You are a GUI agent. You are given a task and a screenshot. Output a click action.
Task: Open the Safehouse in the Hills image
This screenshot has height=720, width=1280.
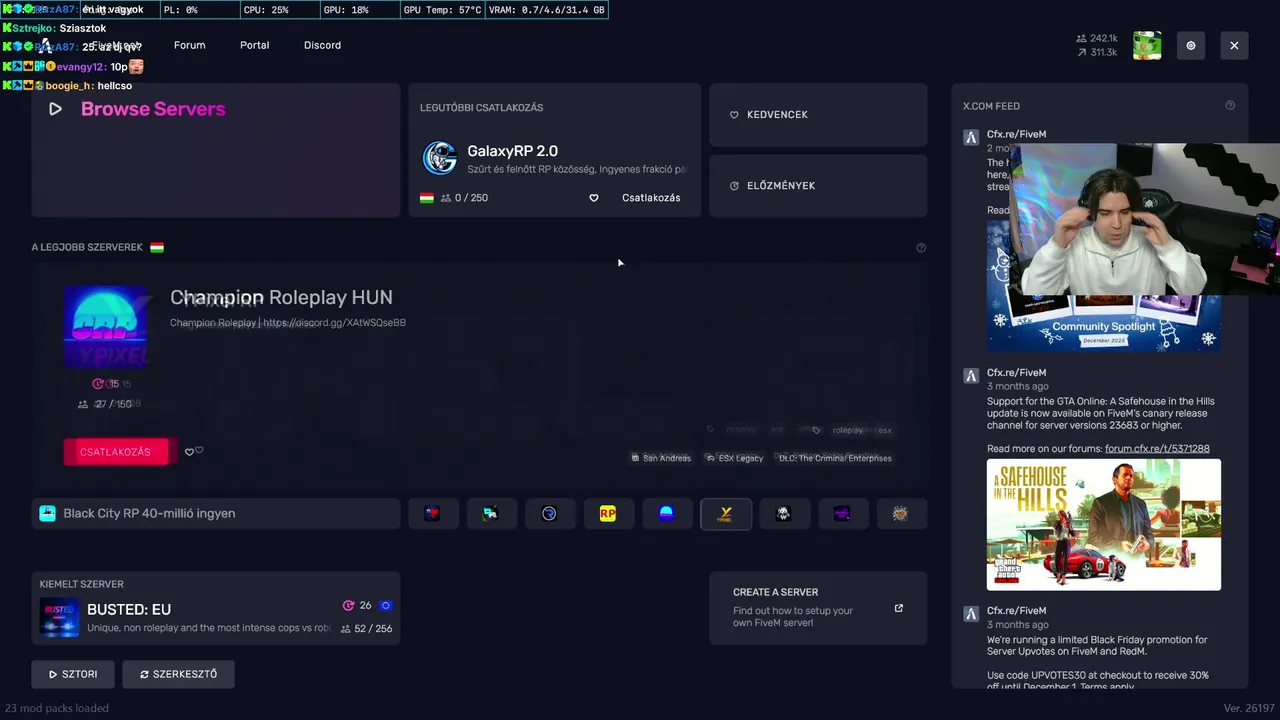tap(1104, 525)
